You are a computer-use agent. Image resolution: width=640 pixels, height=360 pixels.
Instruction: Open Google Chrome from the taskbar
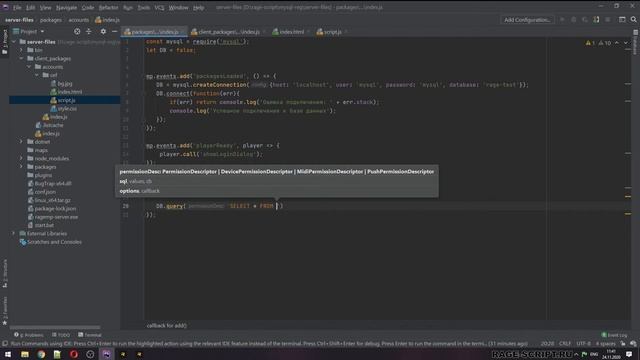41,354
